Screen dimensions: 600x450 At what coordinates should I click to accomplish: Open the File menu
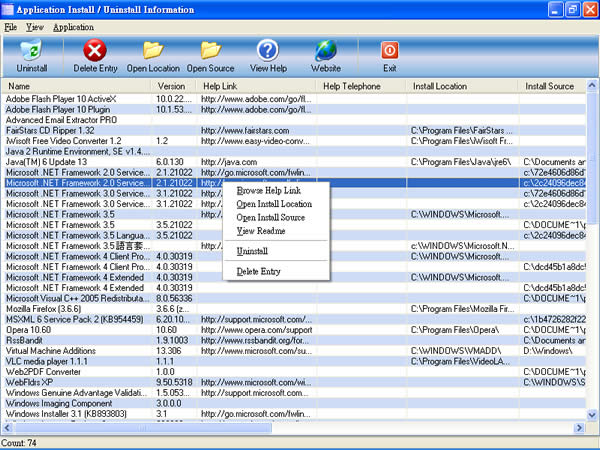click(10, 27)
